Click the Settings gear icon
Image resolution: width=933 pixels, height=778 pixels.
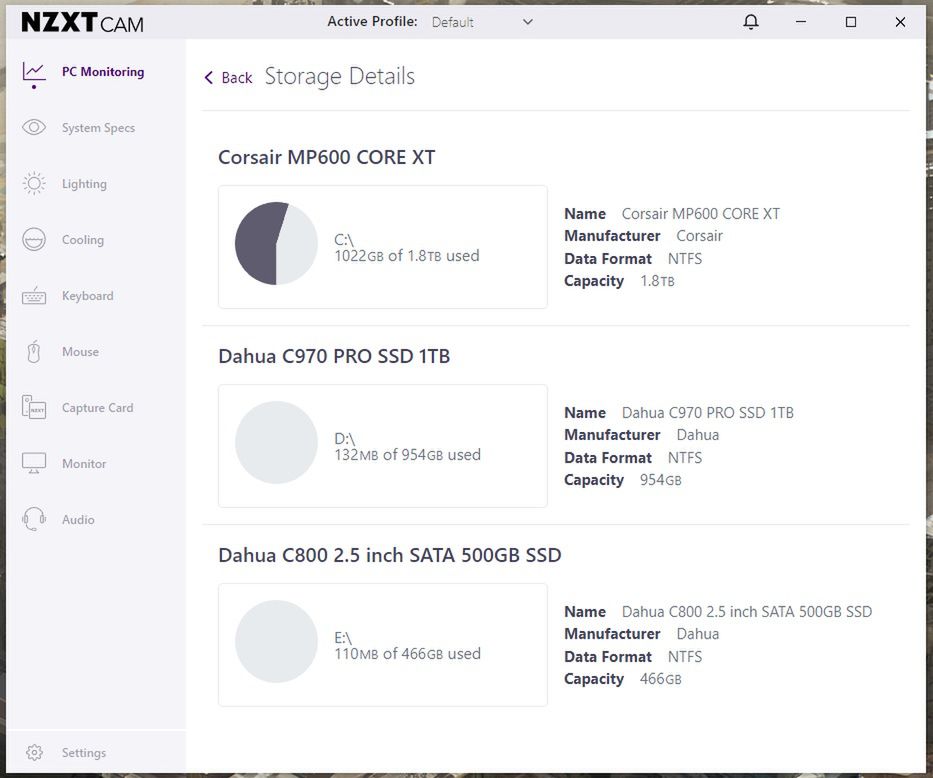pyautogui.click(x=34, y=752)
